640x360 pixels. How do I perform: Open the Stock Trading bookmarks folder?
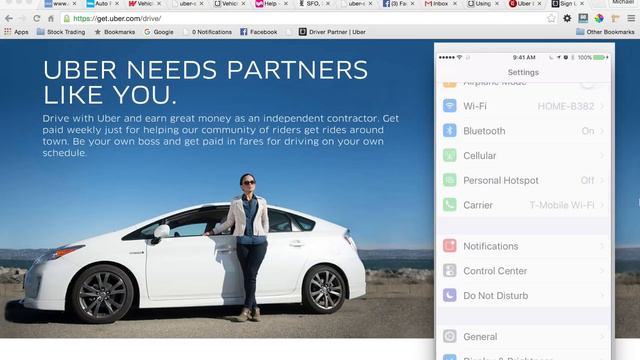coord(61,32)
